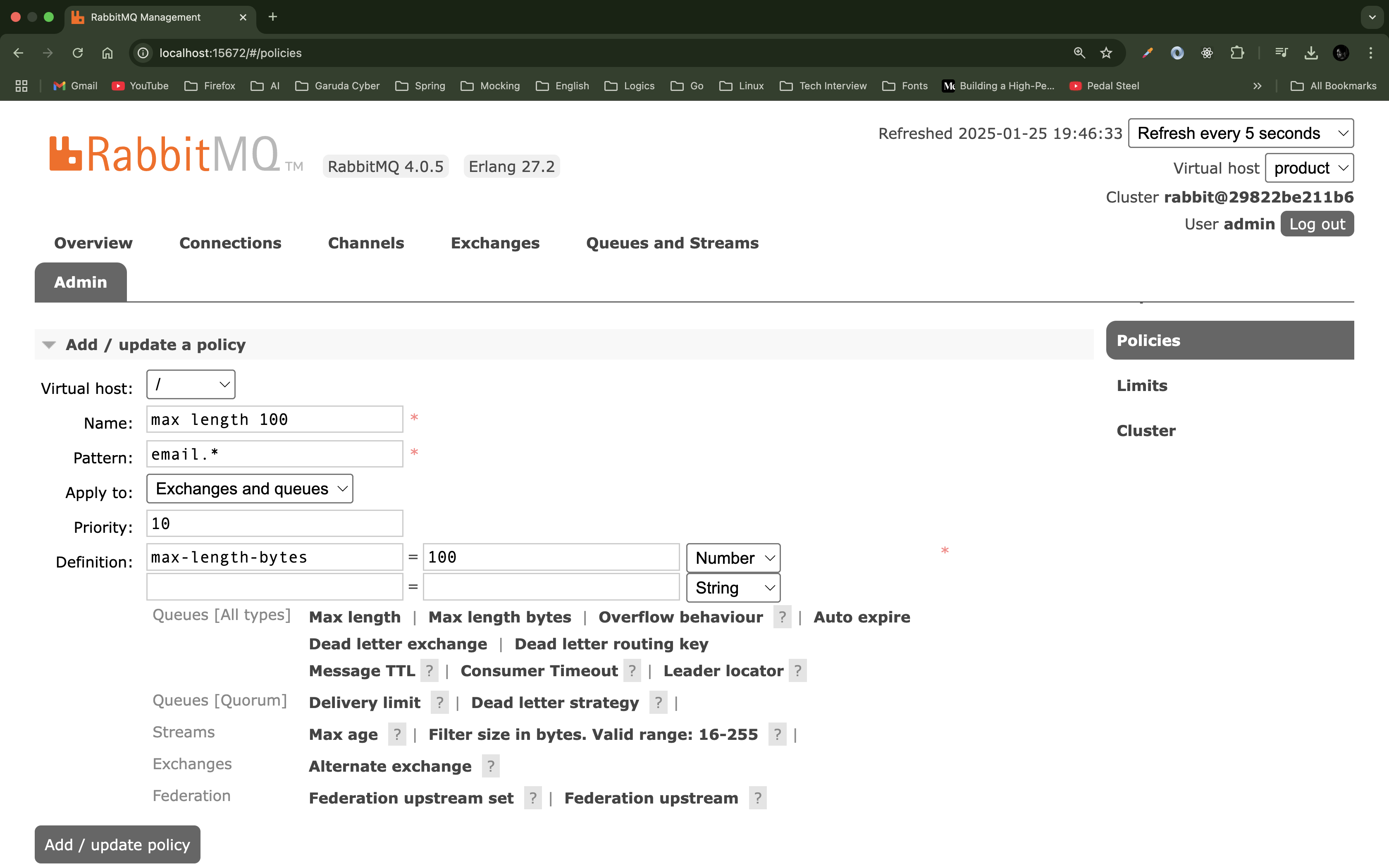Image resolution: width=1389 pixels, height=868 pixels.
Task: Open the Refresh every 5 seconds dropdown
Action: [x=1241, y=133]
